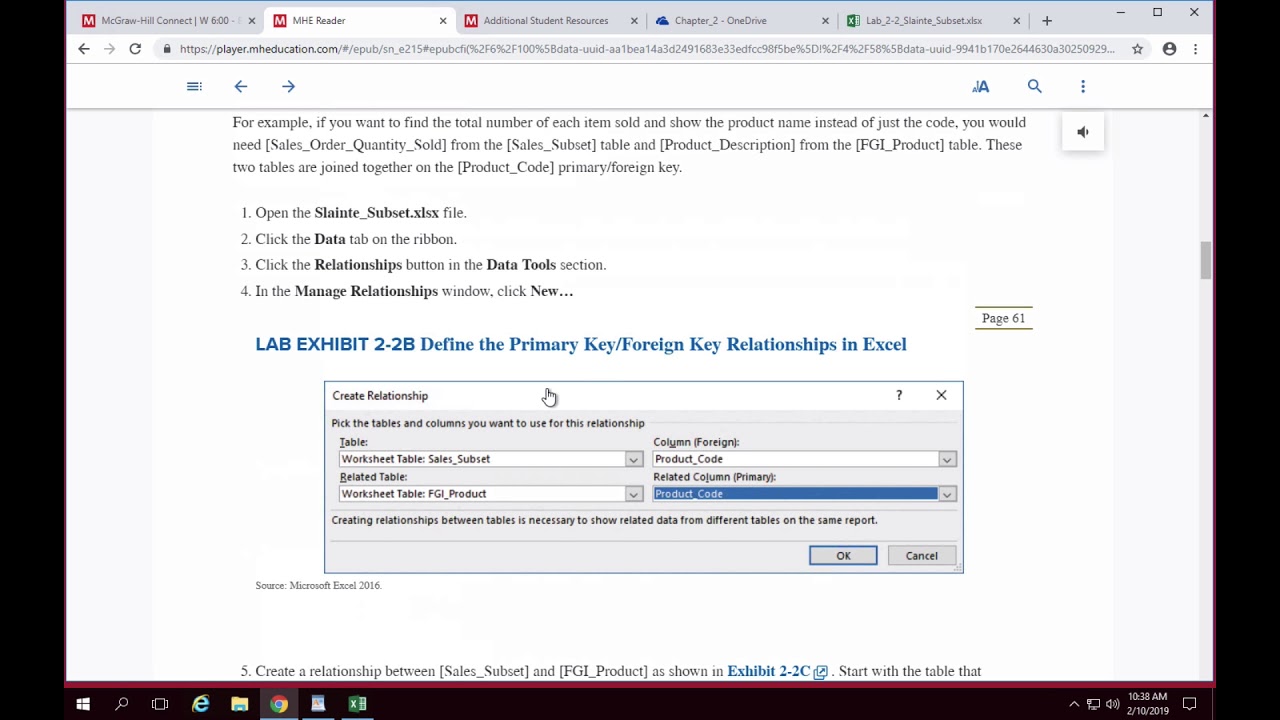Go to next page arrow in reader
1280x720 pixels.
click(x=288, y=86)
